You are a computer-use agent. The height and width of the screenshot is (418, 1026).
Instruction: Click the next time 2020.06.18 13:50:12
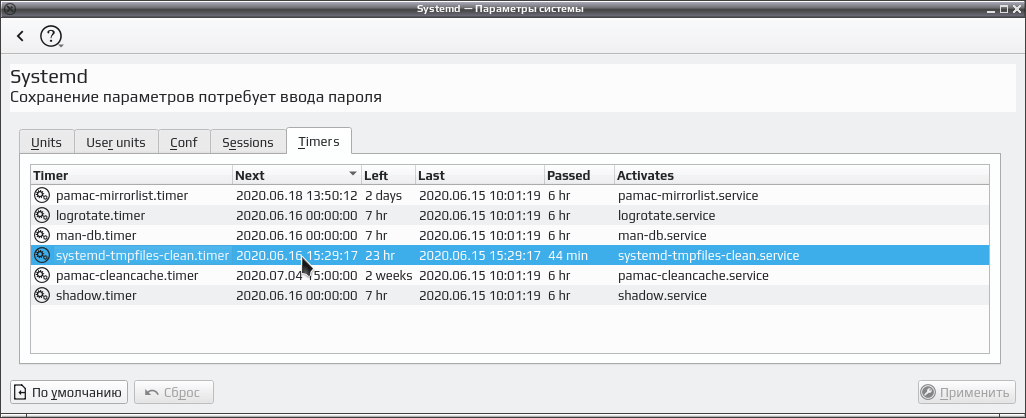pos(296,195)
